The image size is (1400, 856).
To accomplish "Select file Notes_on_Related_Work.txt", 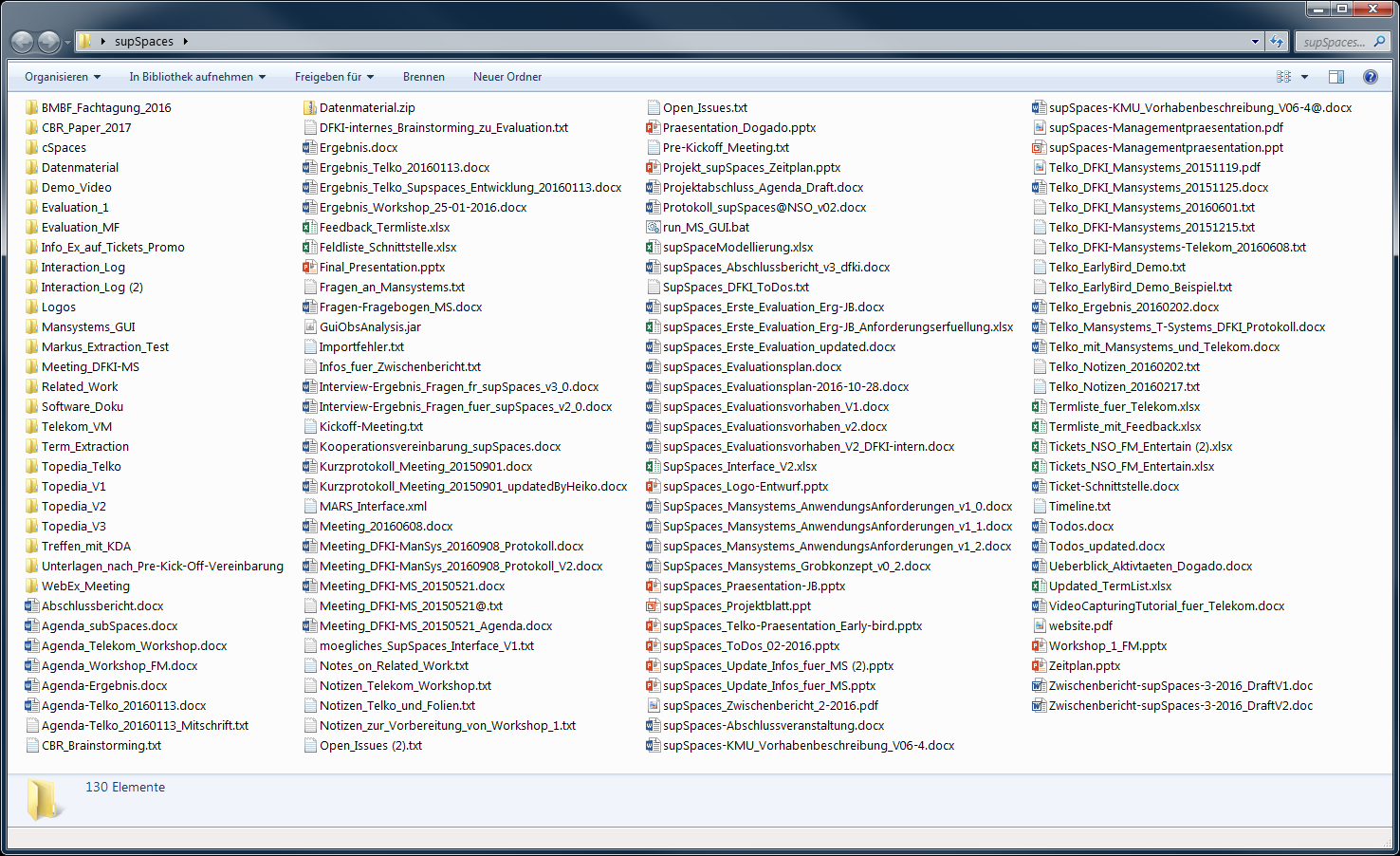I will point(386,666).
